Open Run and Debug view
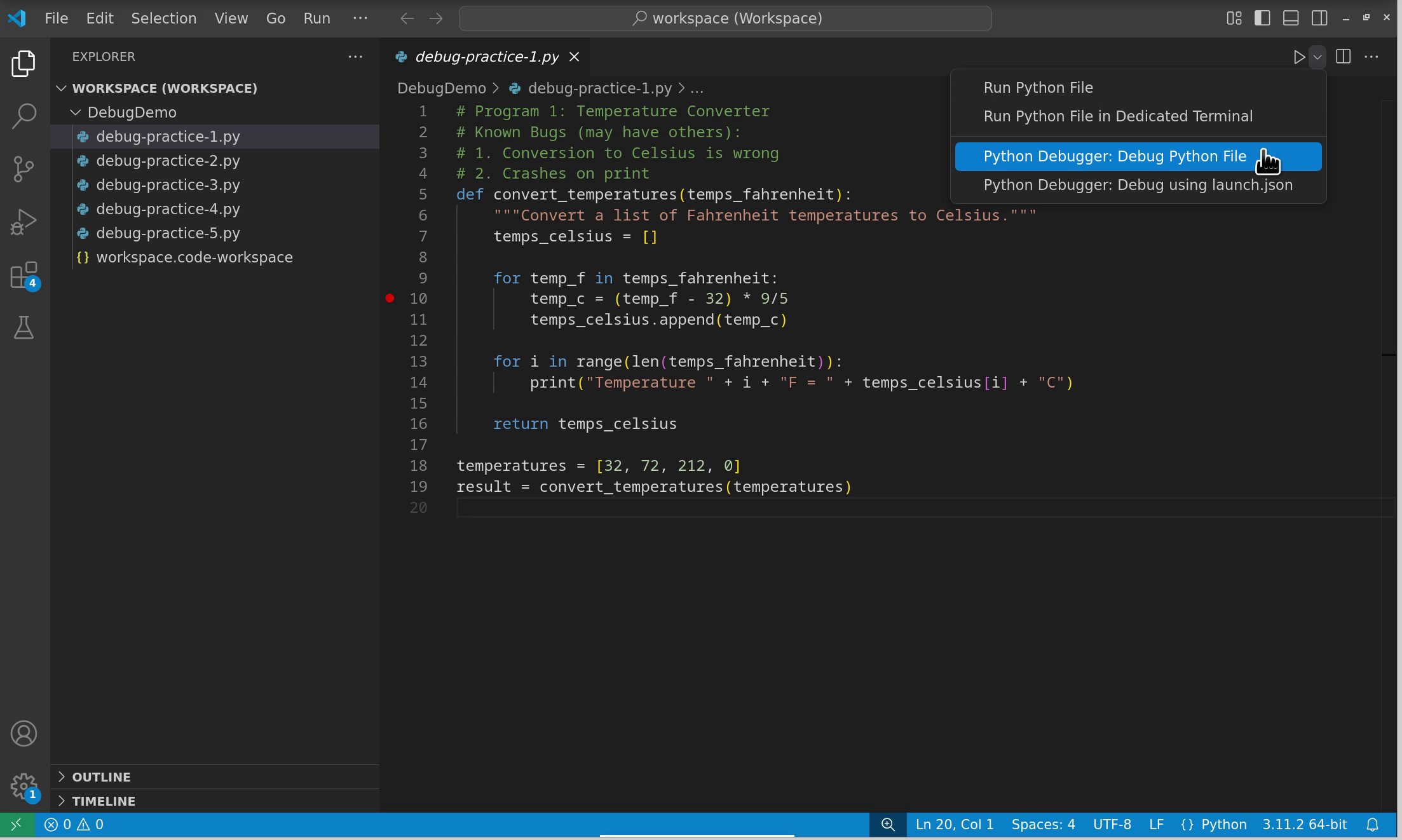 [24, 222]
